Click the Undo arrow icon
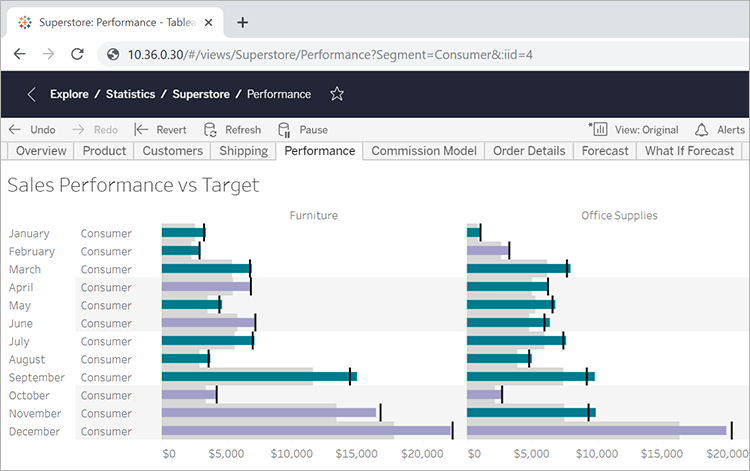Image resolution: width=750 pixels, height=471 pixels. pos(15,130)
